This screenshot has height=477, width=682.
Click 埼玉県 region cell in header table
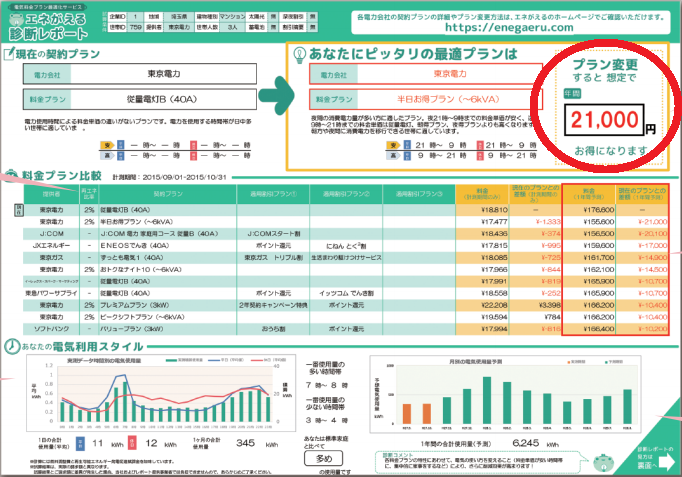(x=179, y=17)
